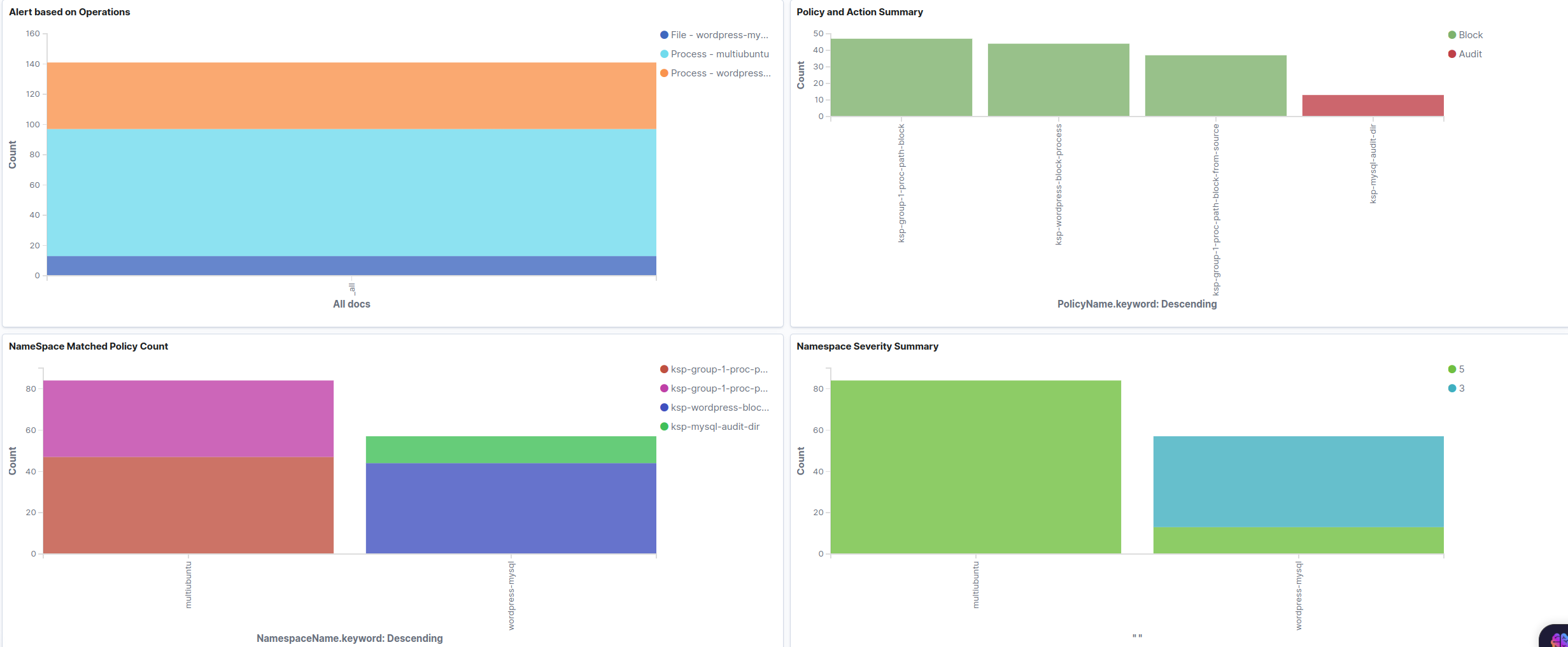The width and height of the screenshot is (1568, 647).
Task: Click the red Audit legend color dot
Action: [x=1452, y=54]
